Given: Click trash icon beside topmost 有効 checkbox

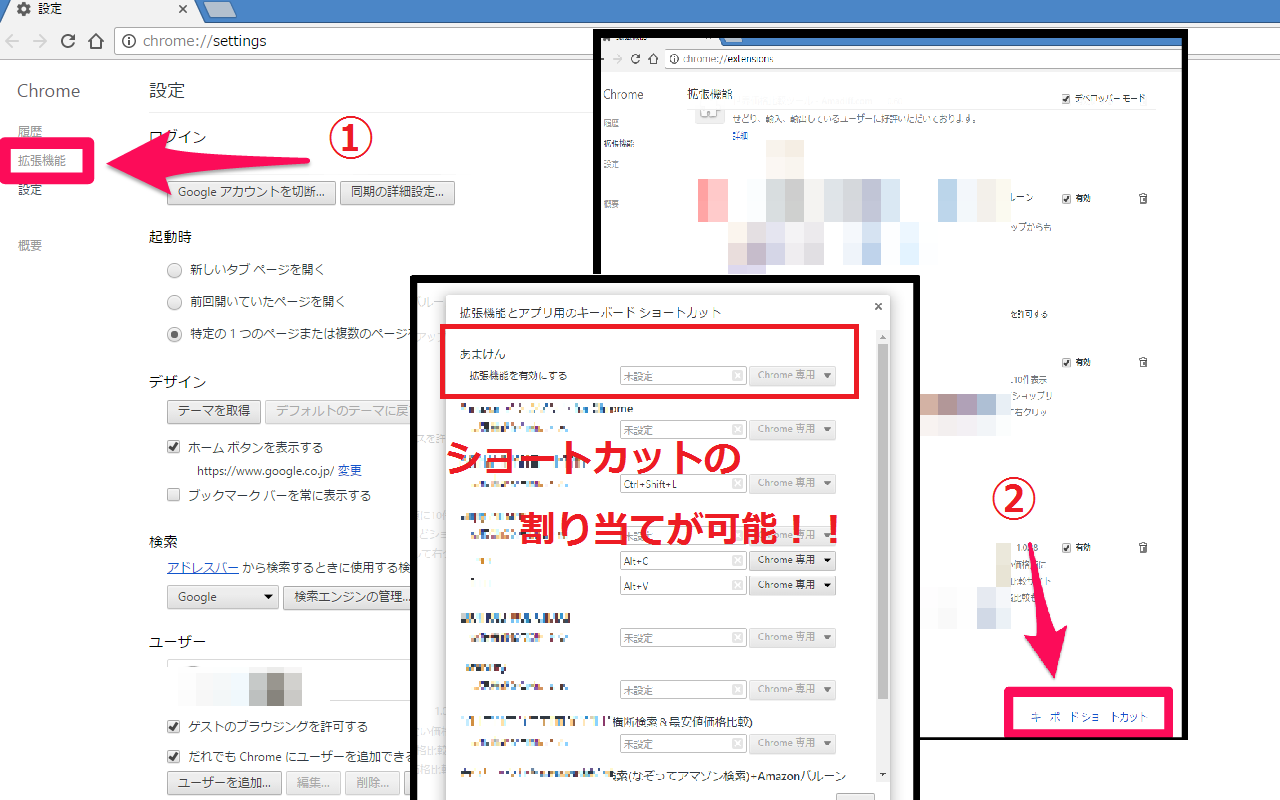Looking at the screenshot, I should [x=1143, y=198].
